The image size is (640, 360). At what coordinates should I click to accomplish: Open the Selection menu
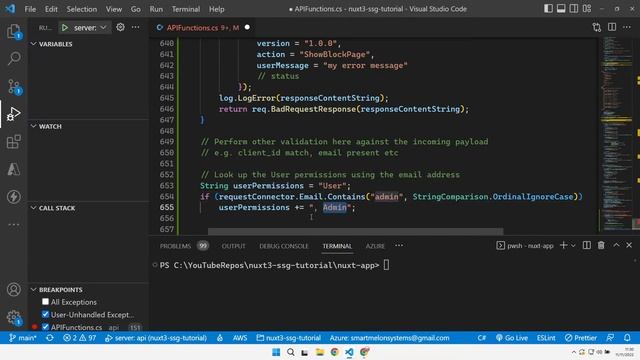[82, 9]
